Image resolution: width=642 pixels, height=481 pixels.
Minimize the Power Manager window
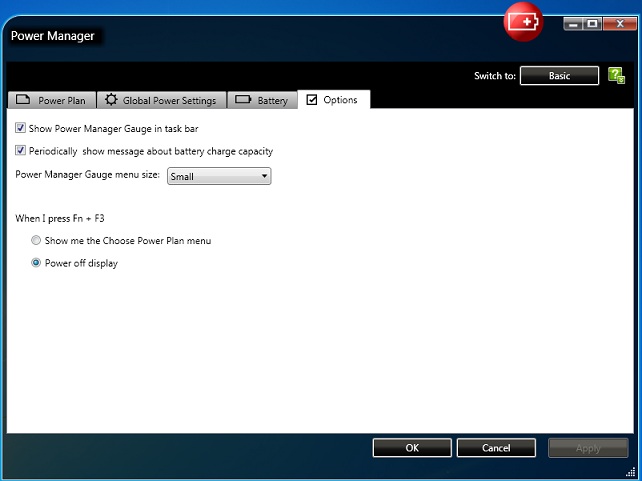tap(573, 24)
